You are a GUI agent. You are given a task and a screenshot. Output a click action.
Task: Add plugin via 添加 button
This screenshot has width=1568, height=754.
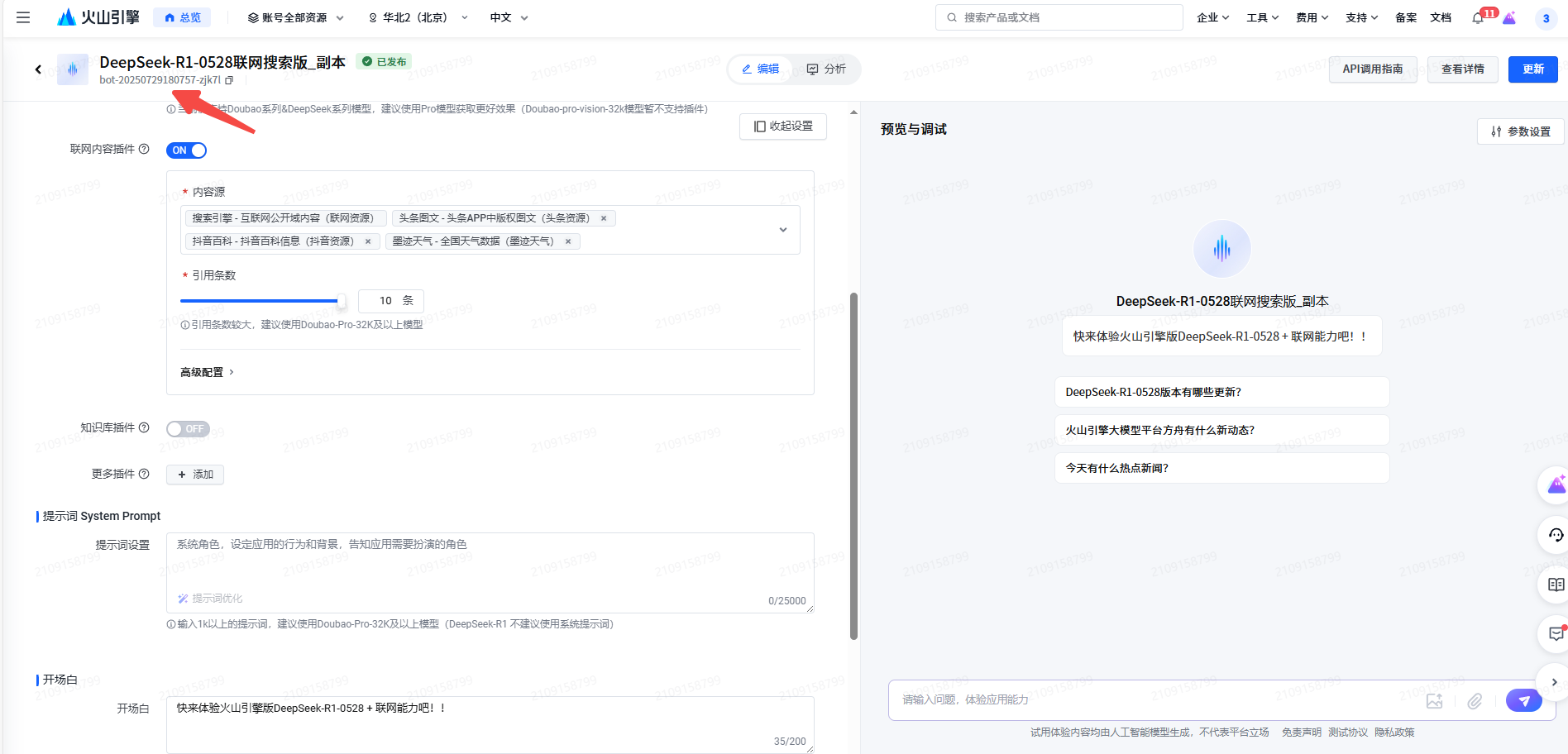(x=195, y=475)
